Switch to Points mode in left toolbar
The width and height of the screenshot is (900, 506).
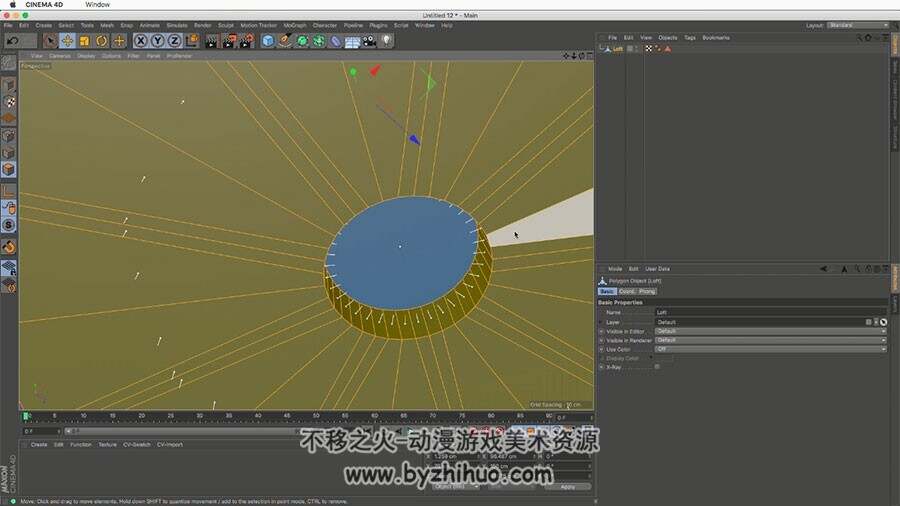[x=9, y=136]
